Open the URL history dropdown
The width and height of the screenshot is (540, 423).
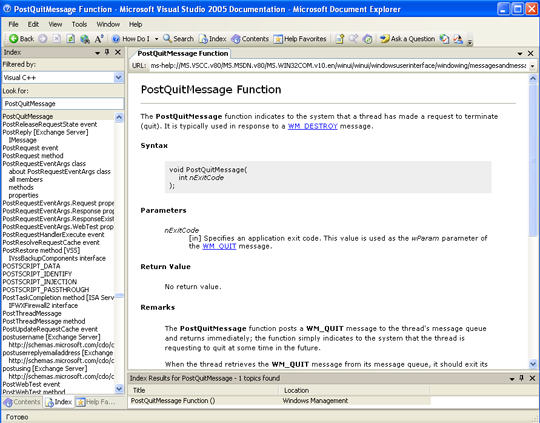pos(532,66)
